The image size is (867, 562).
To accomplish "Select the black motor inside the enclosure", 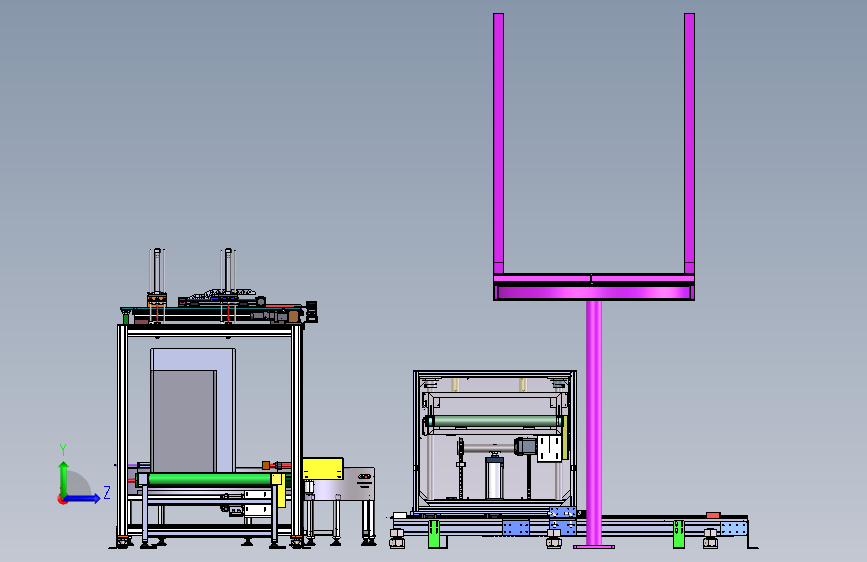I will (526, 446).
